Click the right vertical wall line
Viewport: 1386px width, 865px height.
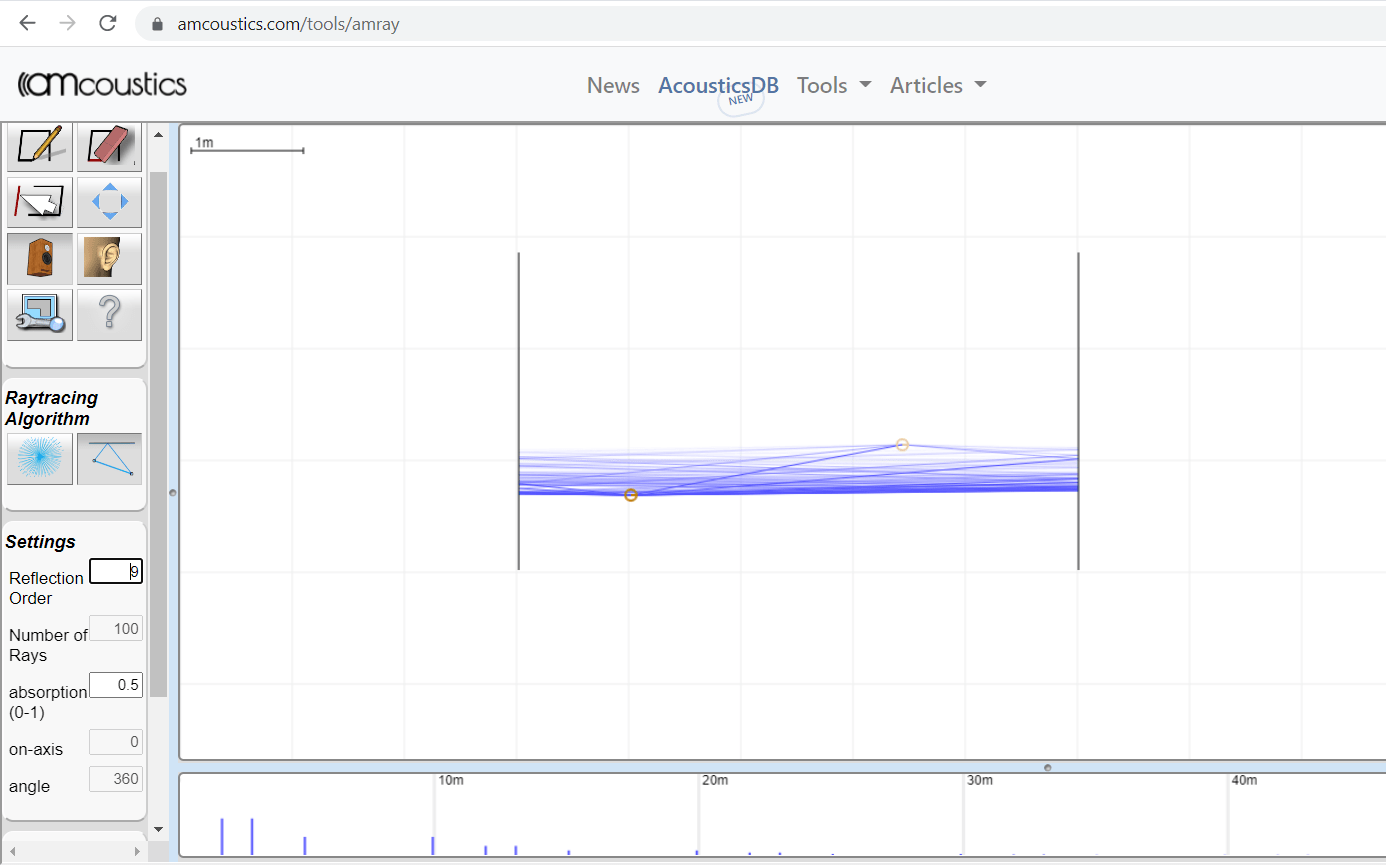coord(1078,411)
